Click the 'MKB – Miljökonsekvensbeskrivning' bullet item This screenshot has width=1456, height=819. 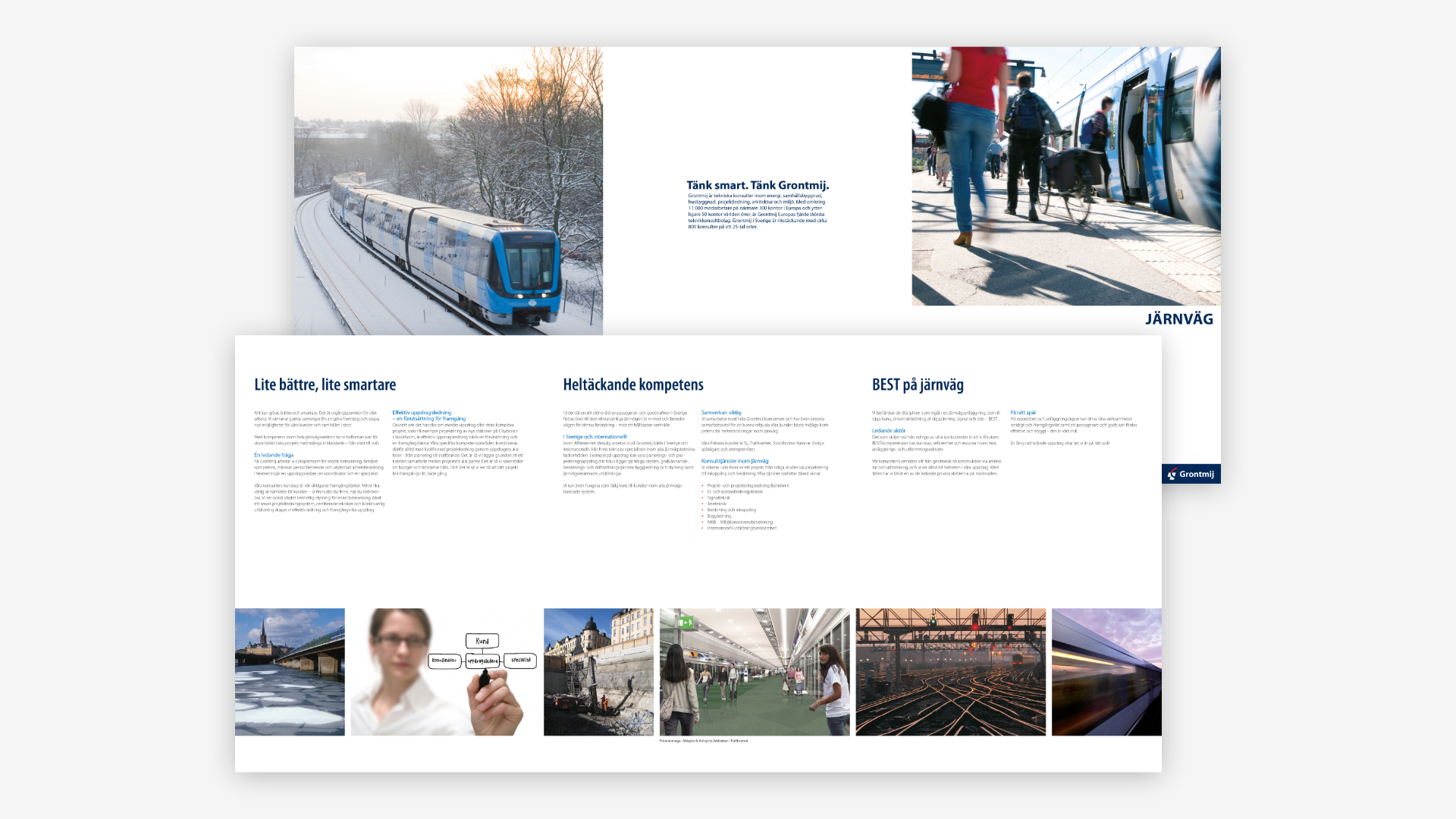[x=740, y=522]
